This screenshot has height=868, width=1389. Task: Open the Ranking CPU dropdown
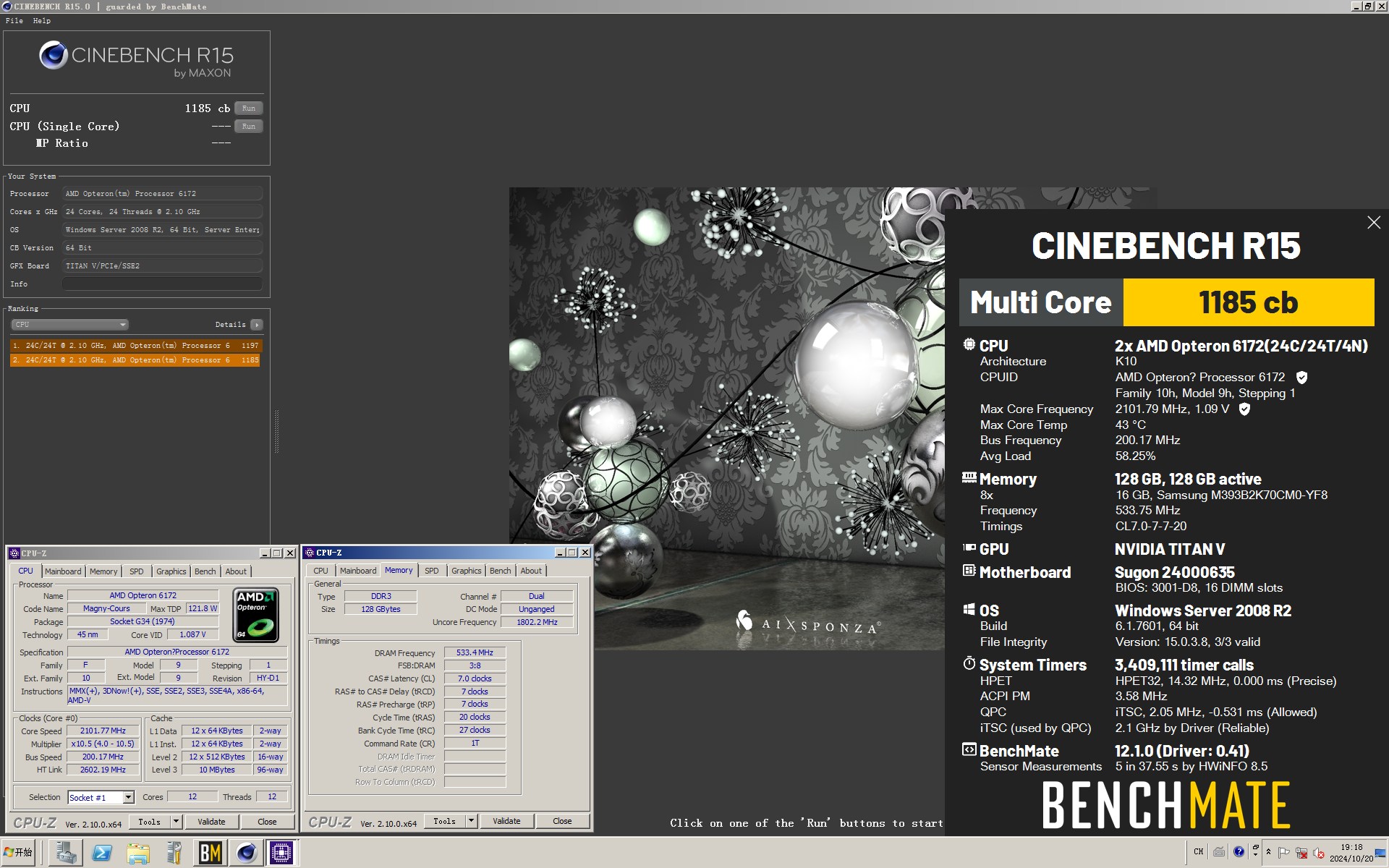(x=69, y=325)
